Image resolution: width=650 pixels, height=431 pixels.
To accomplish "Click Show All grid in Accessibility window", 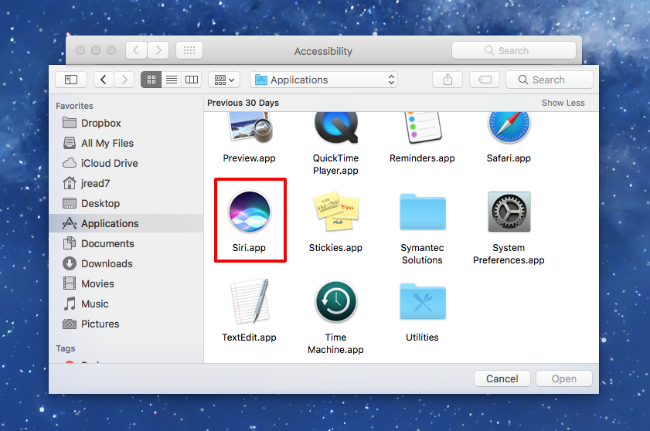I will click(x=189, y=51).
